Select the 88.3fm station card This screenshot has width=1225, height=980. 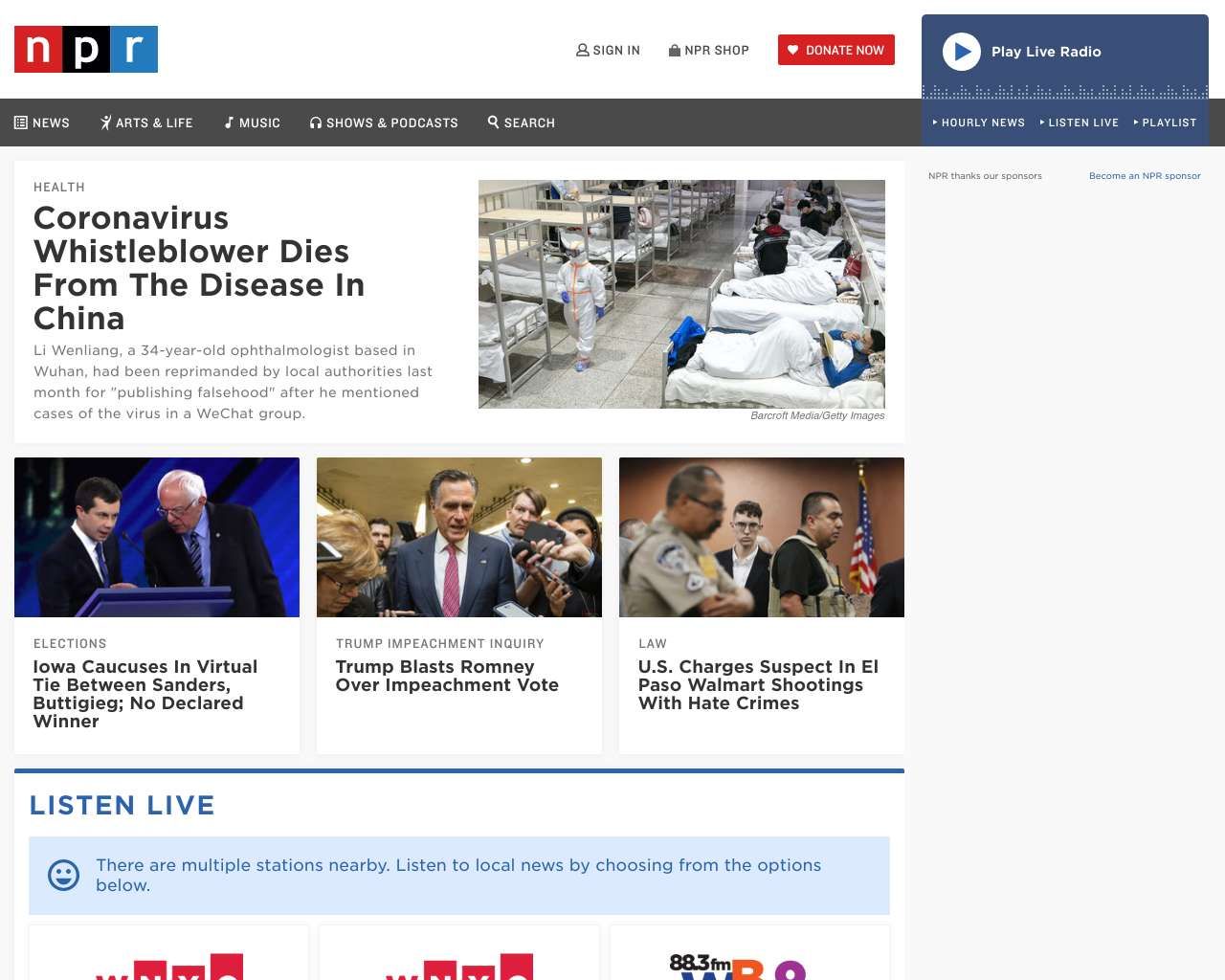click(749, 953)
